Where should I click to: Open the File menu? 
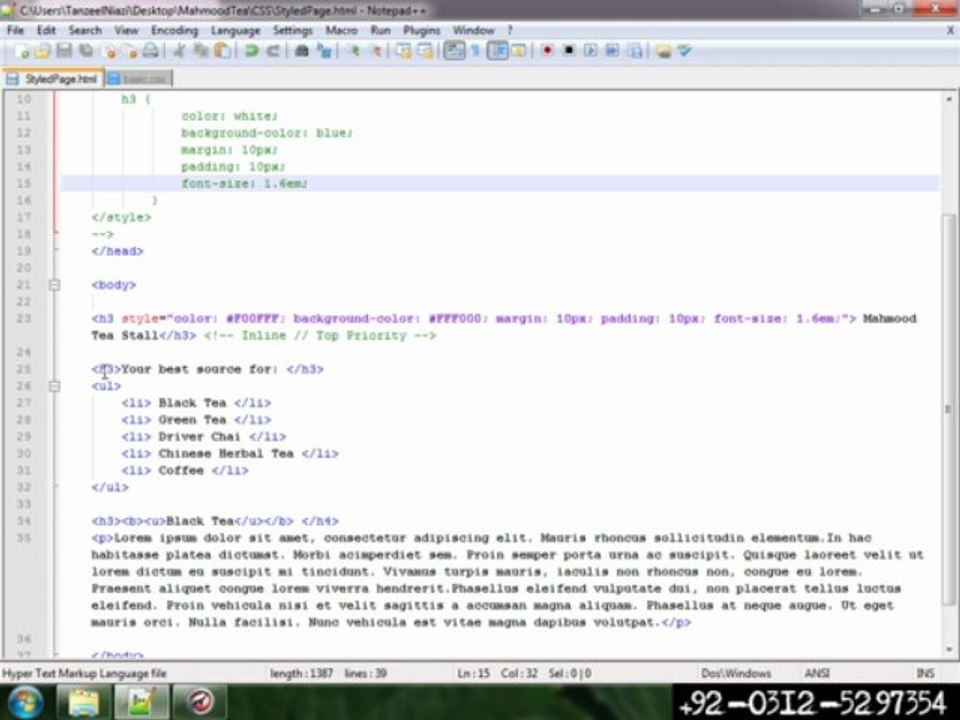15,30
